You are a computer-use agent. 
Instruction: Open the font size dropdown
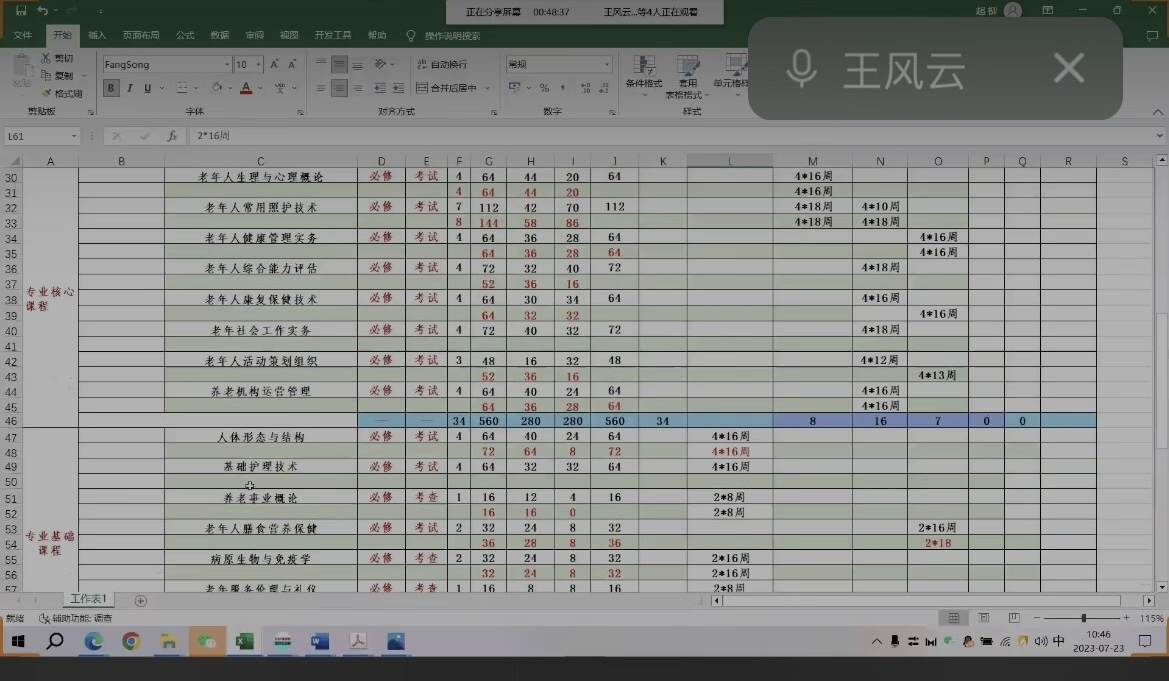(259, 65)
